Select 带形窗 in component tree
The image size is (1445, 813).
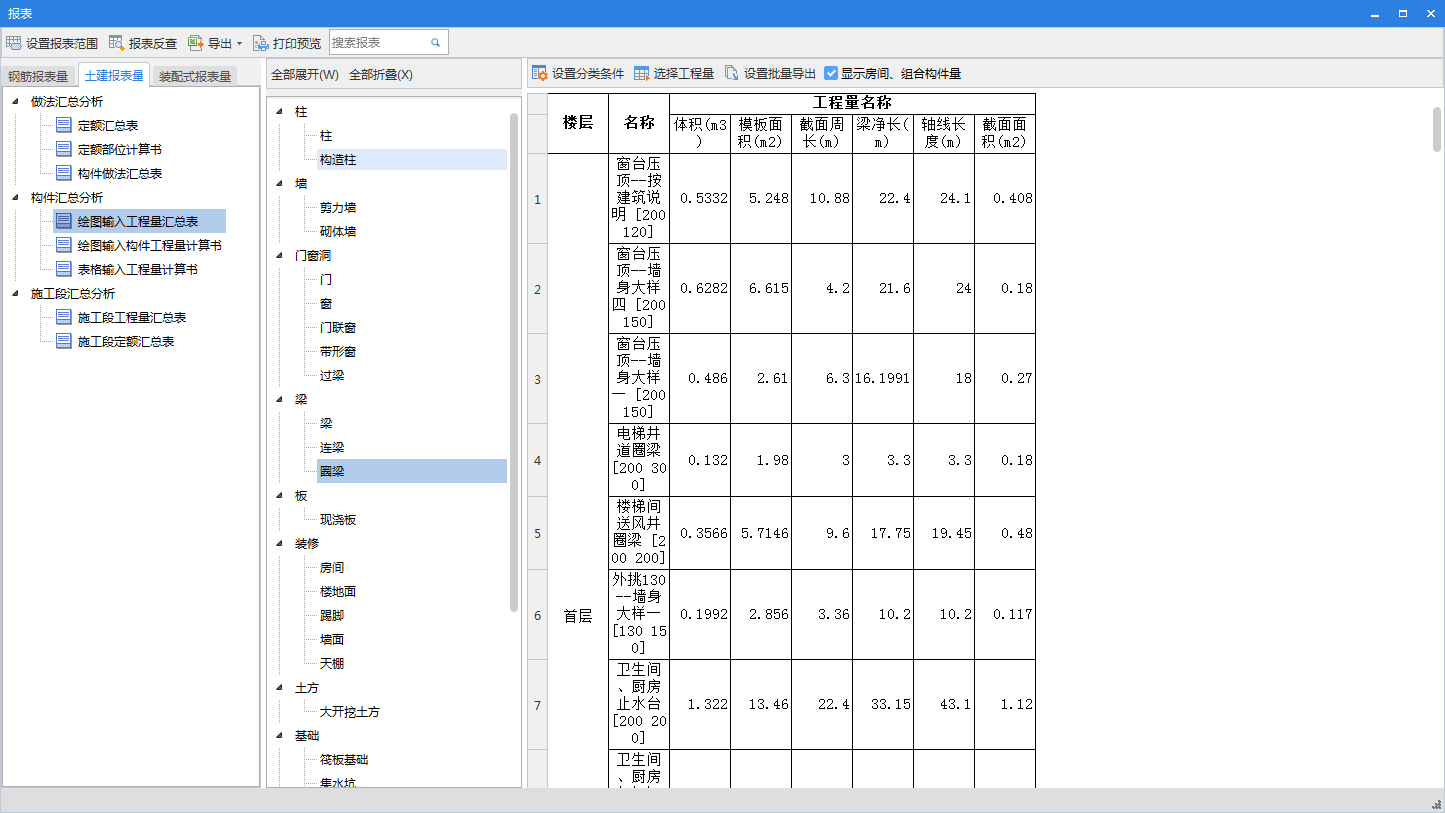tap(338, 351)
